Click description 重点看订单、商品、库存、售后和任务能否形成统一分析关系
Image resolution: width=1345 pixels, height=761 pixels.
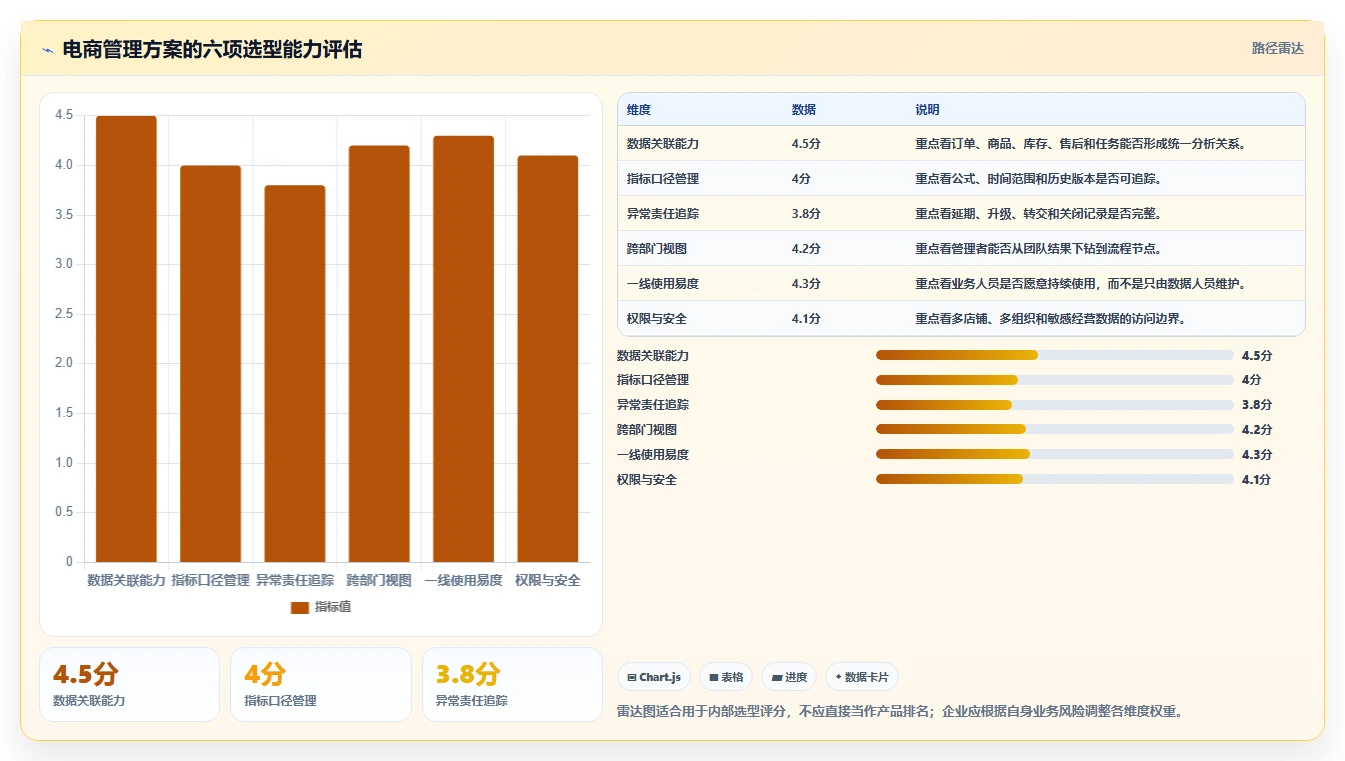[1080, 144]
